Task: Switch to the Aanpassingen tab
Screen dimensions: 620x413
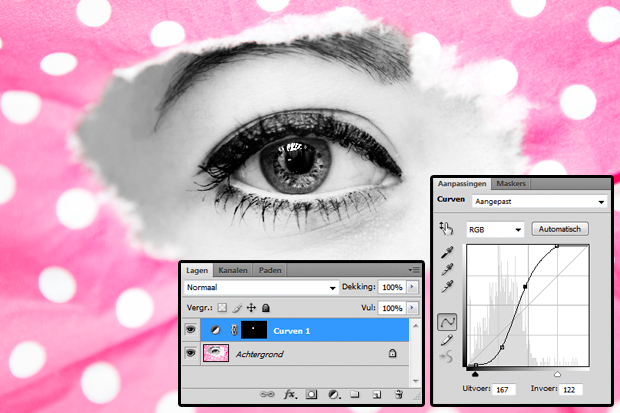Action: click(461, 184)
